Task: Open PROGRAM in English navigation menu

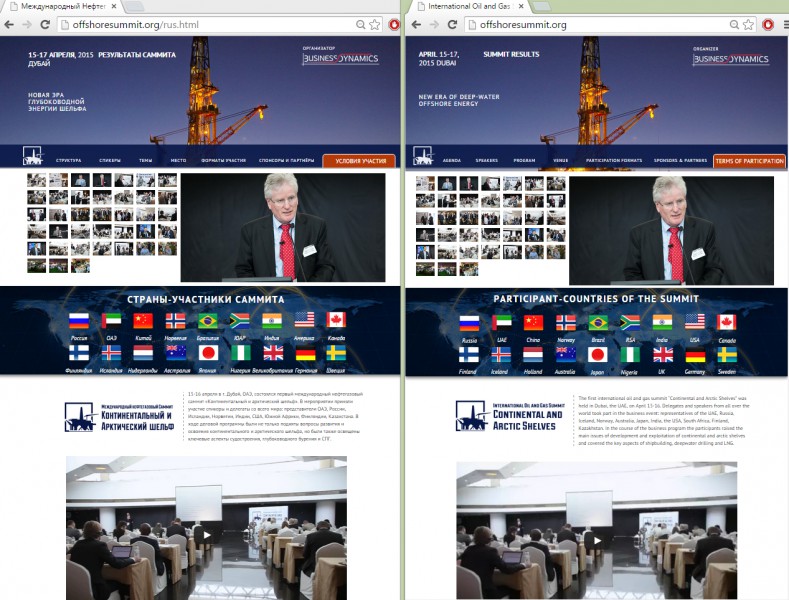Action: coord(524,161)
